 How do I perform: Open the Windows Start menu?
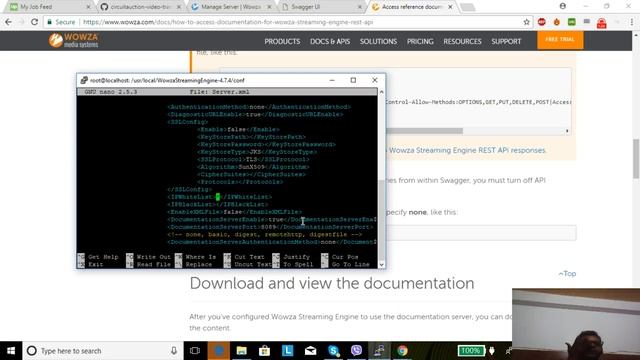tap(11, 351)
